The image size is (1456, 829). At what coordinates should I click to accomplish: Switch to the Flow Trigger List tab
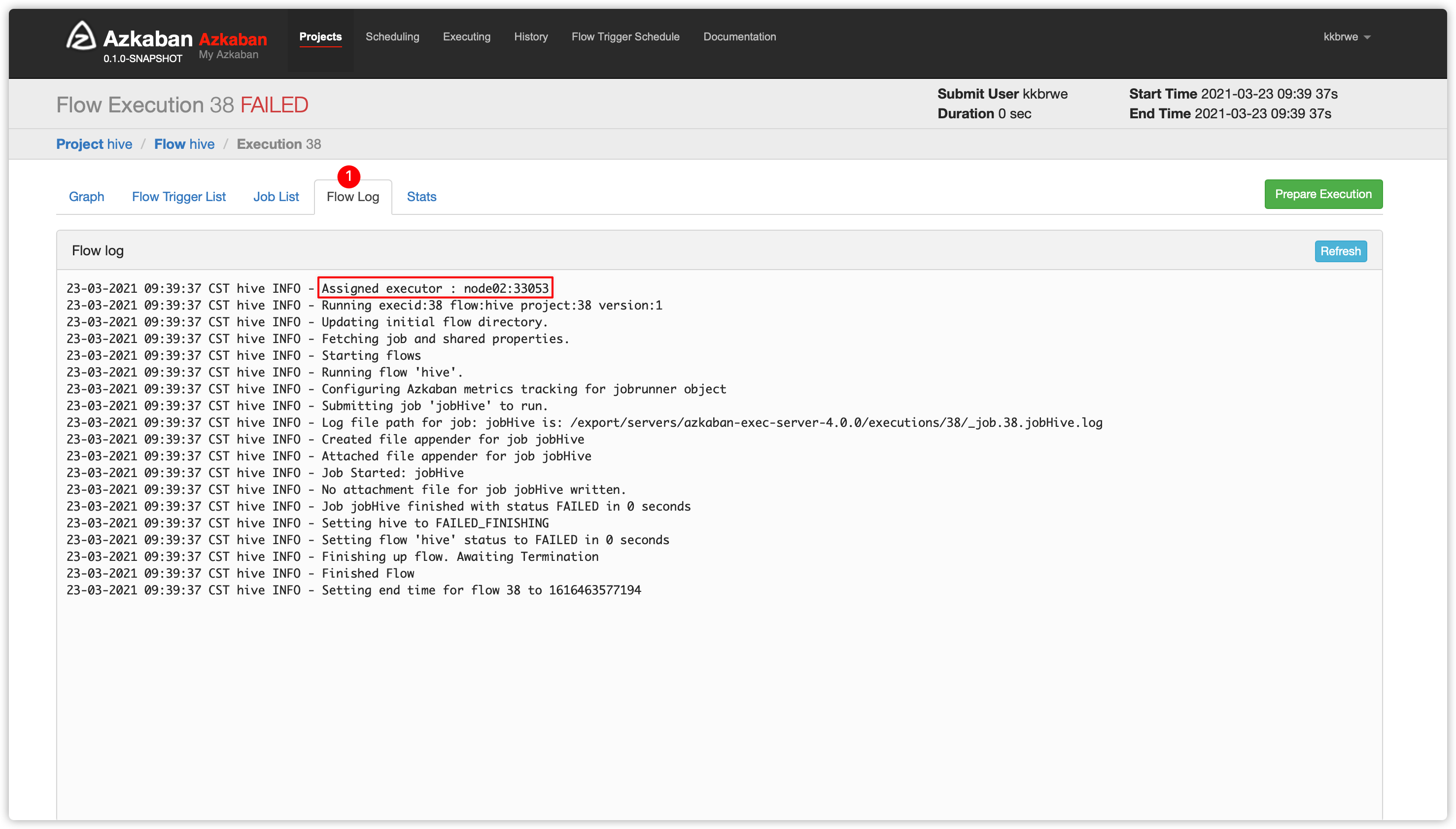[179, 197]
